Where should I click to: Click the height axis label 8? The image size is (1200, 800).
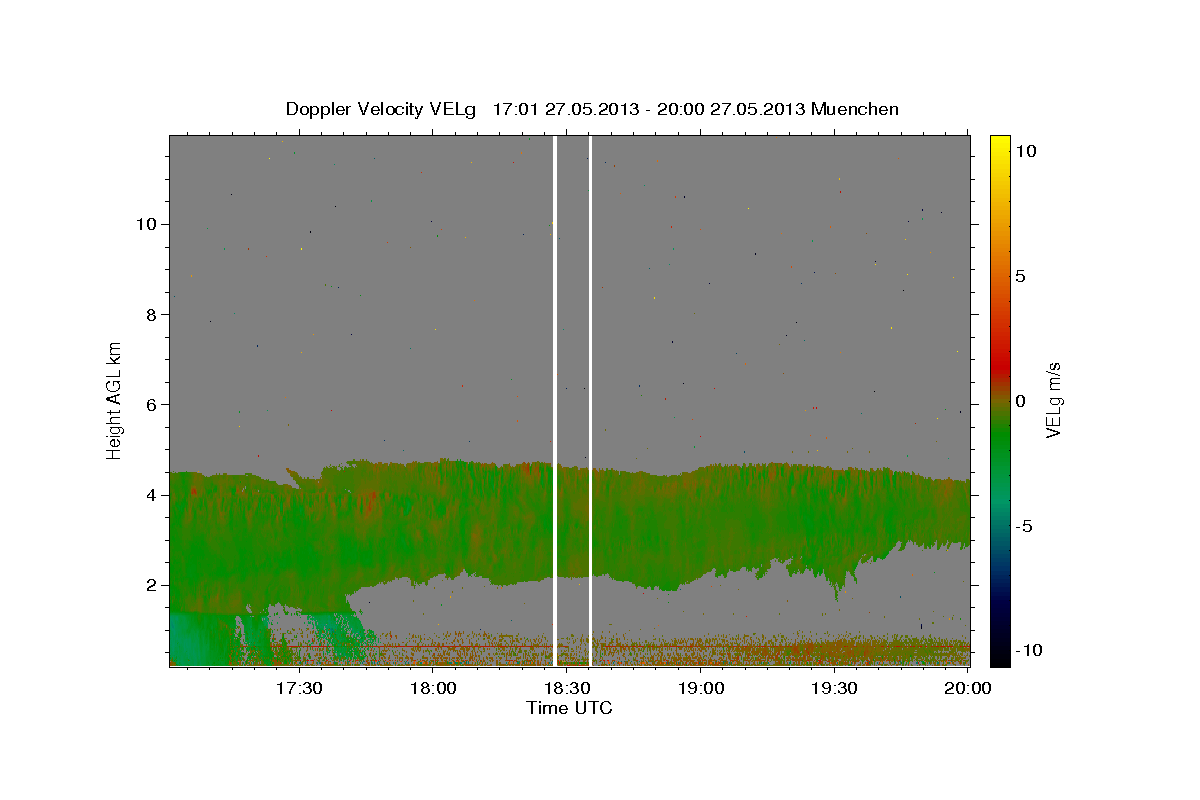[149, 314]
